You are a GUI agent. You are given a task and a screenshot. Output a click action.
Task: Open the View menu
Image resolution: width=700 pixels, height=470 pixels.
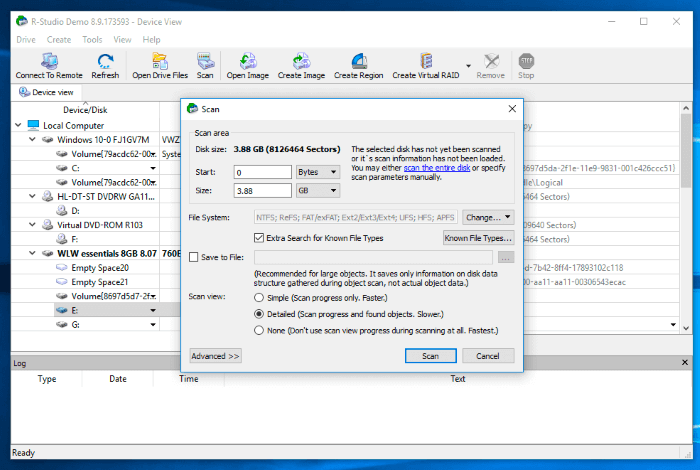[x=122, y=40]
